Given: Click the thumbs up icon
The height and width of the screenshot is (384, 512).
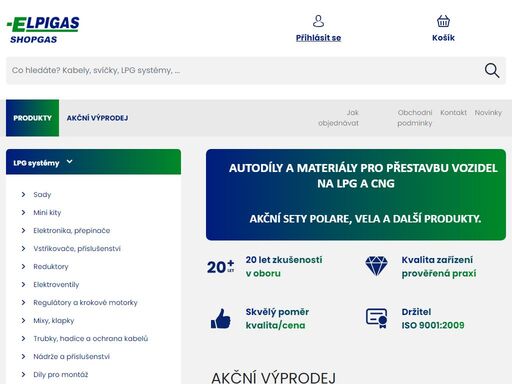Looking at the screenshot, I should 221,319.
